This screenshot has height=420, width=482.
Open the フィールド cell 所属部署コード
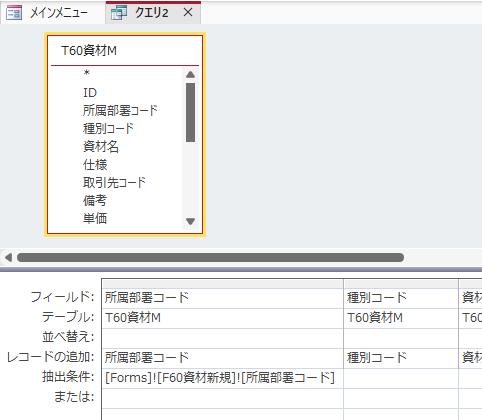tap(222, 297)
